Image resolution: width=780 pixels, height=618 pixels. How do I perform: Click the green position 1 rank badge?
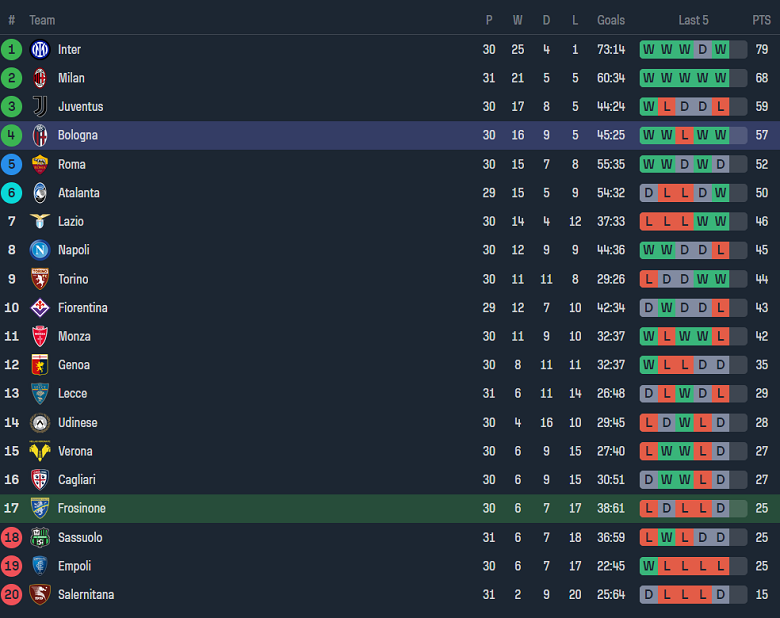click(x=12, y=49)
